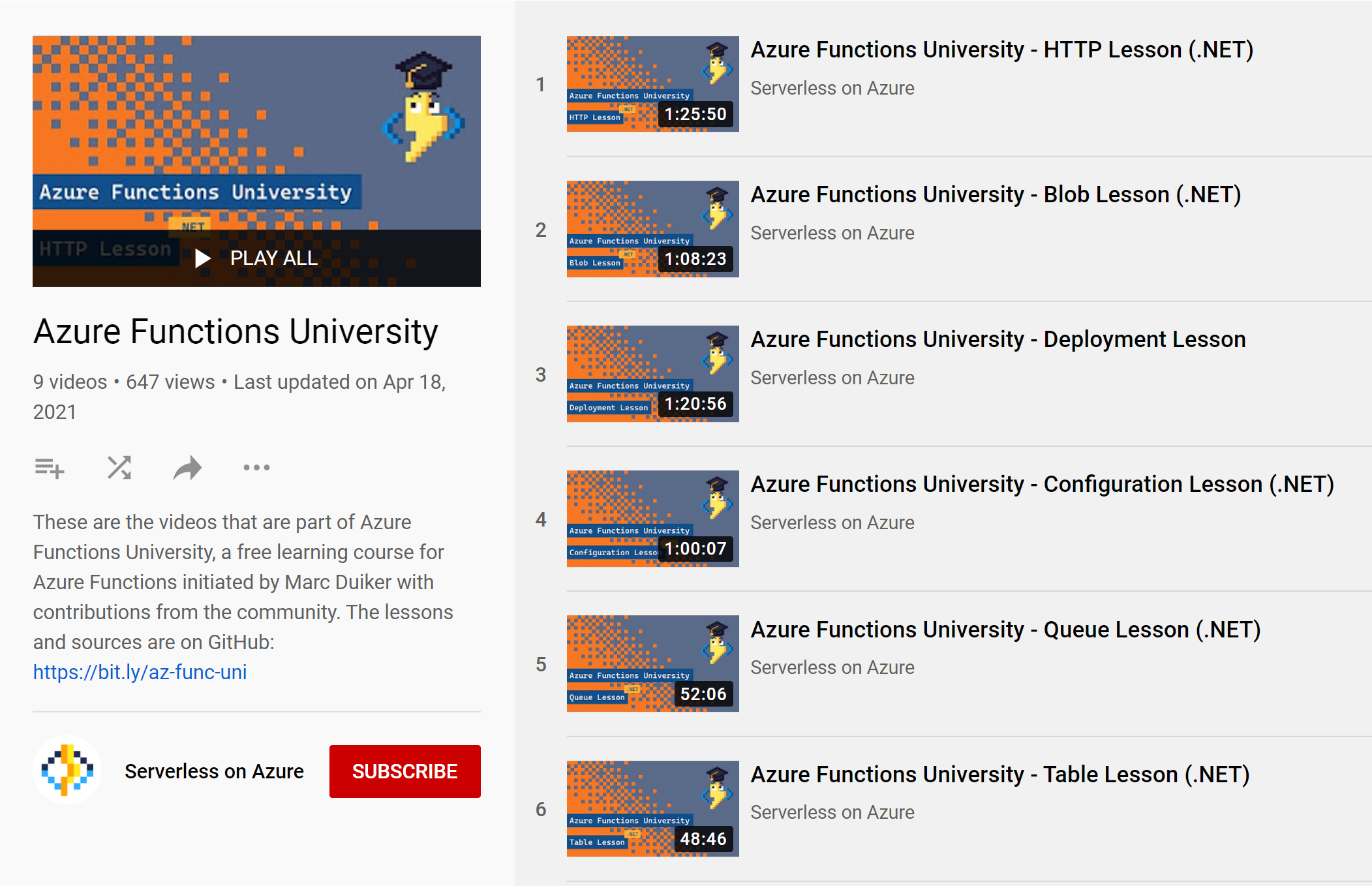Click the 1:20:56 duration badge
Screen dimensions: 1372x886
coord(695,404)
